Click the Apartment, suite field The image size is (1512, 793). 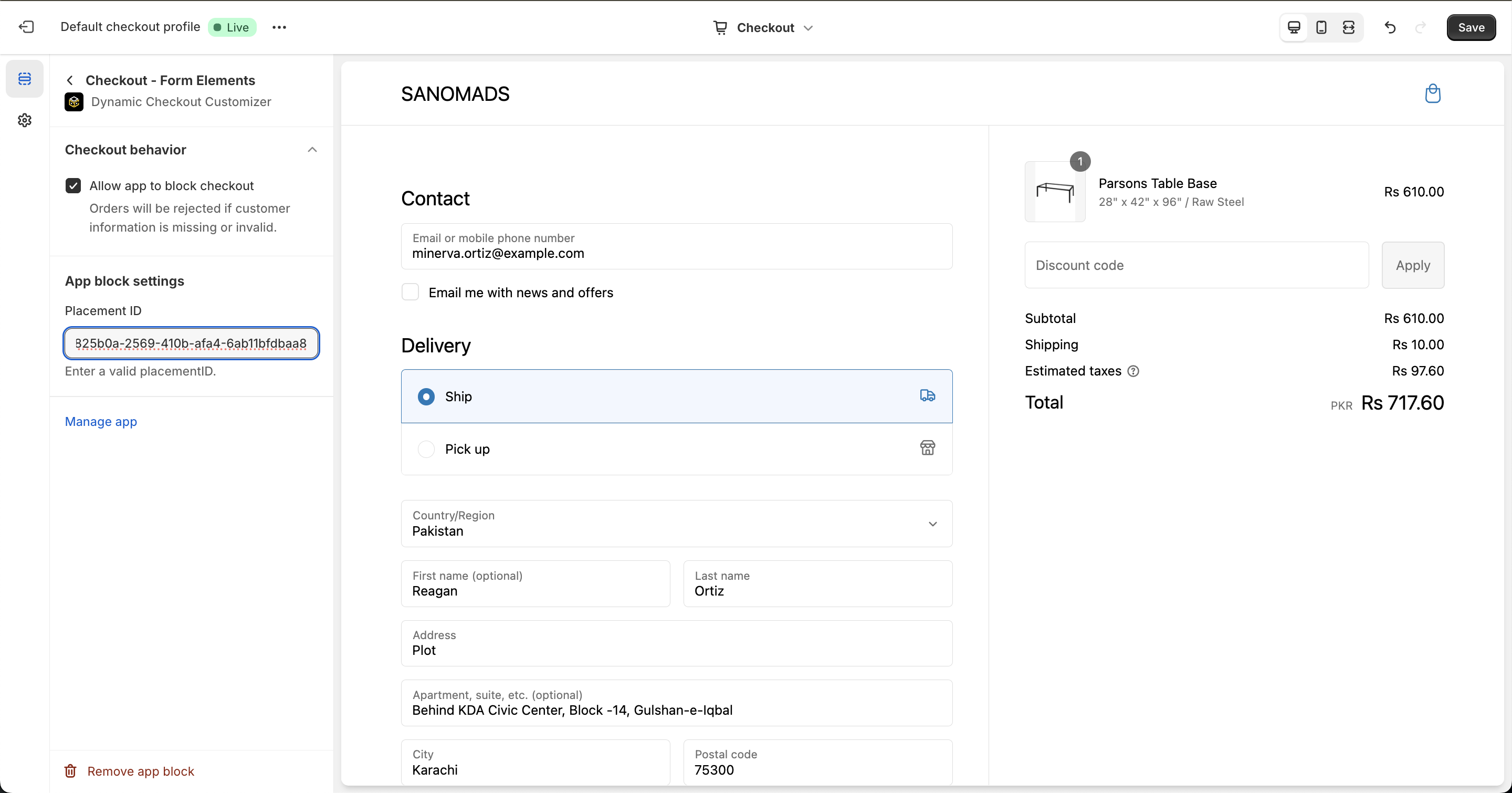[677, 703]
